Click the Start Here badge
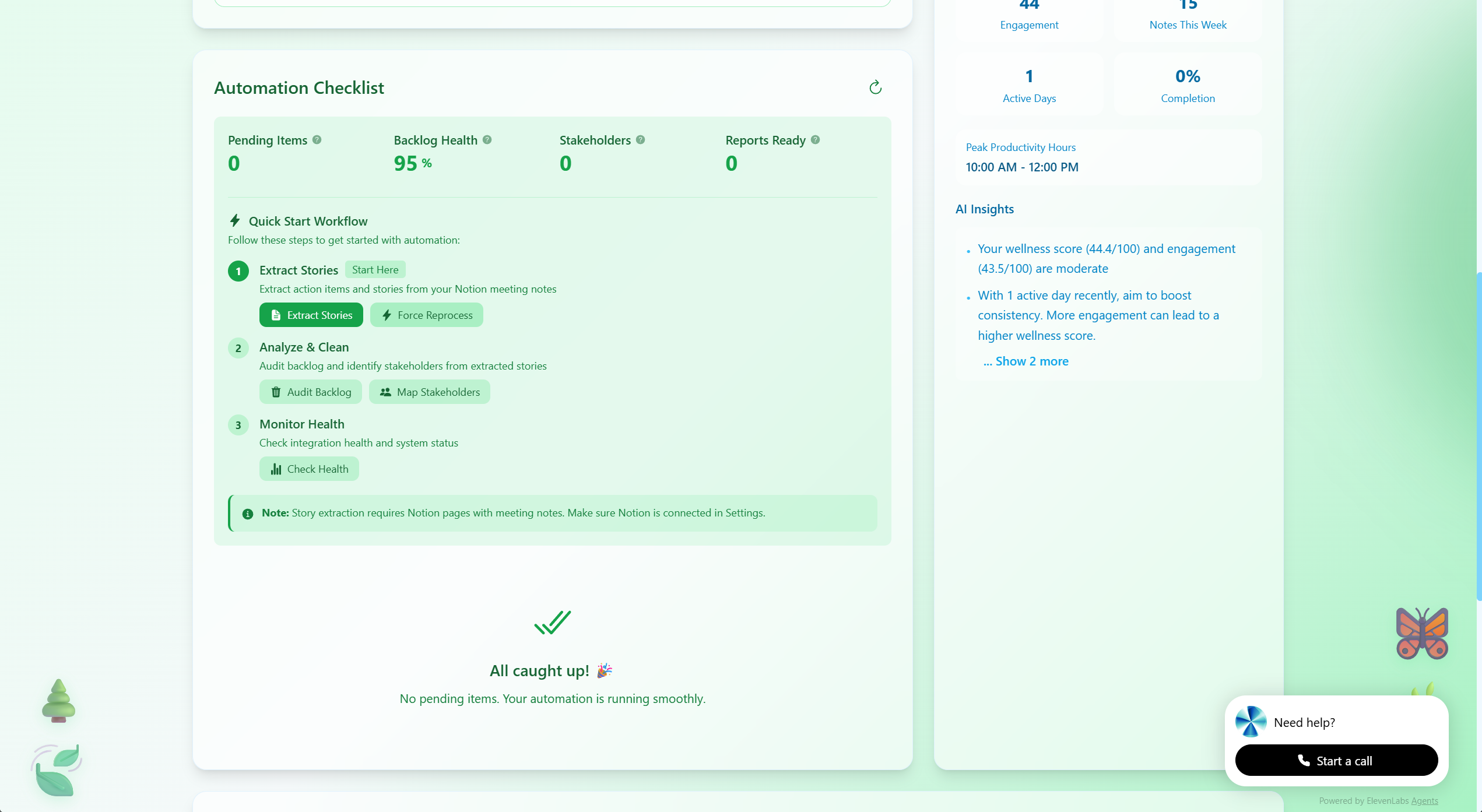 click(x=375, y=270)
